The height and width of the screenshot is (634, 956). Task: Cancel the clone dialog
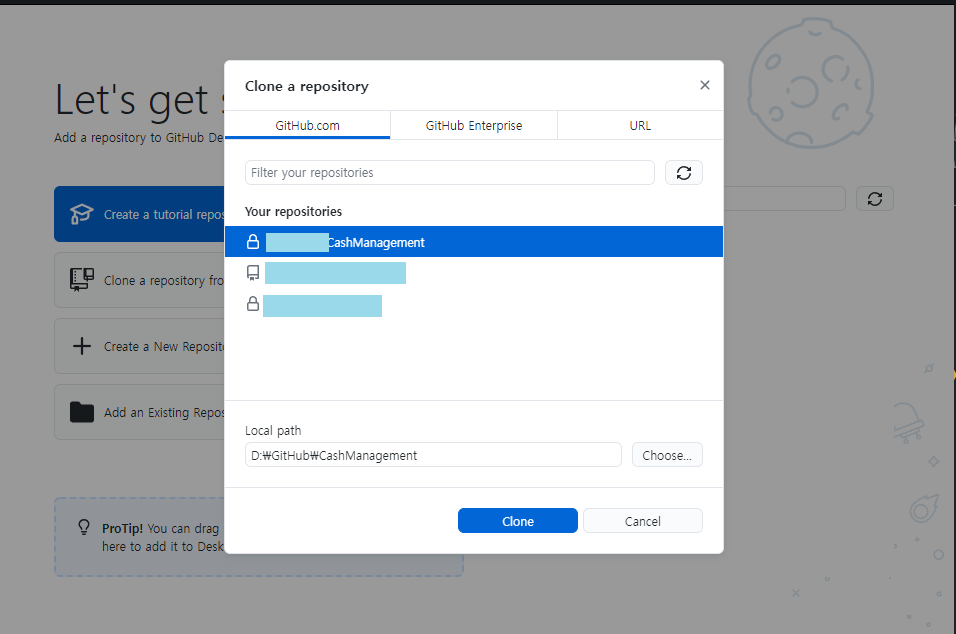coord(643,521)
